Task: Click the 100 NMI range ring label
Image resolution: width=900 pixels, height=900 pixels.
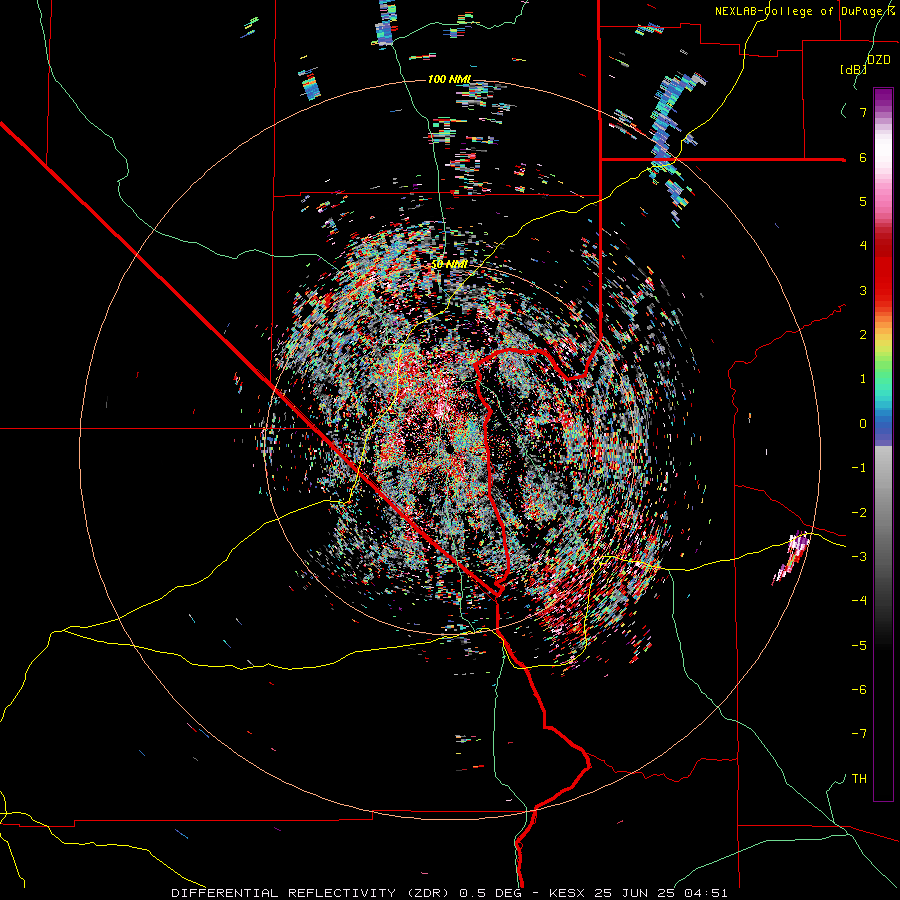Action: click(x=449, y=79)
